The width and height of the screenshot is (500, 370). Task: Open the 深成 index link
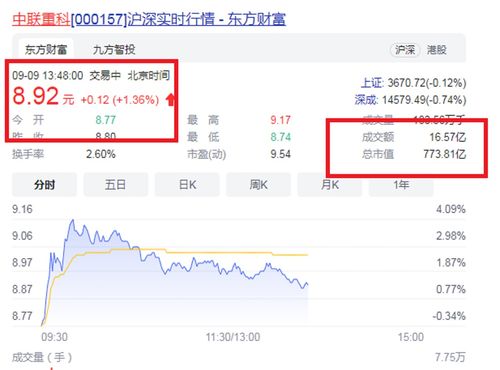pos(366,99)
